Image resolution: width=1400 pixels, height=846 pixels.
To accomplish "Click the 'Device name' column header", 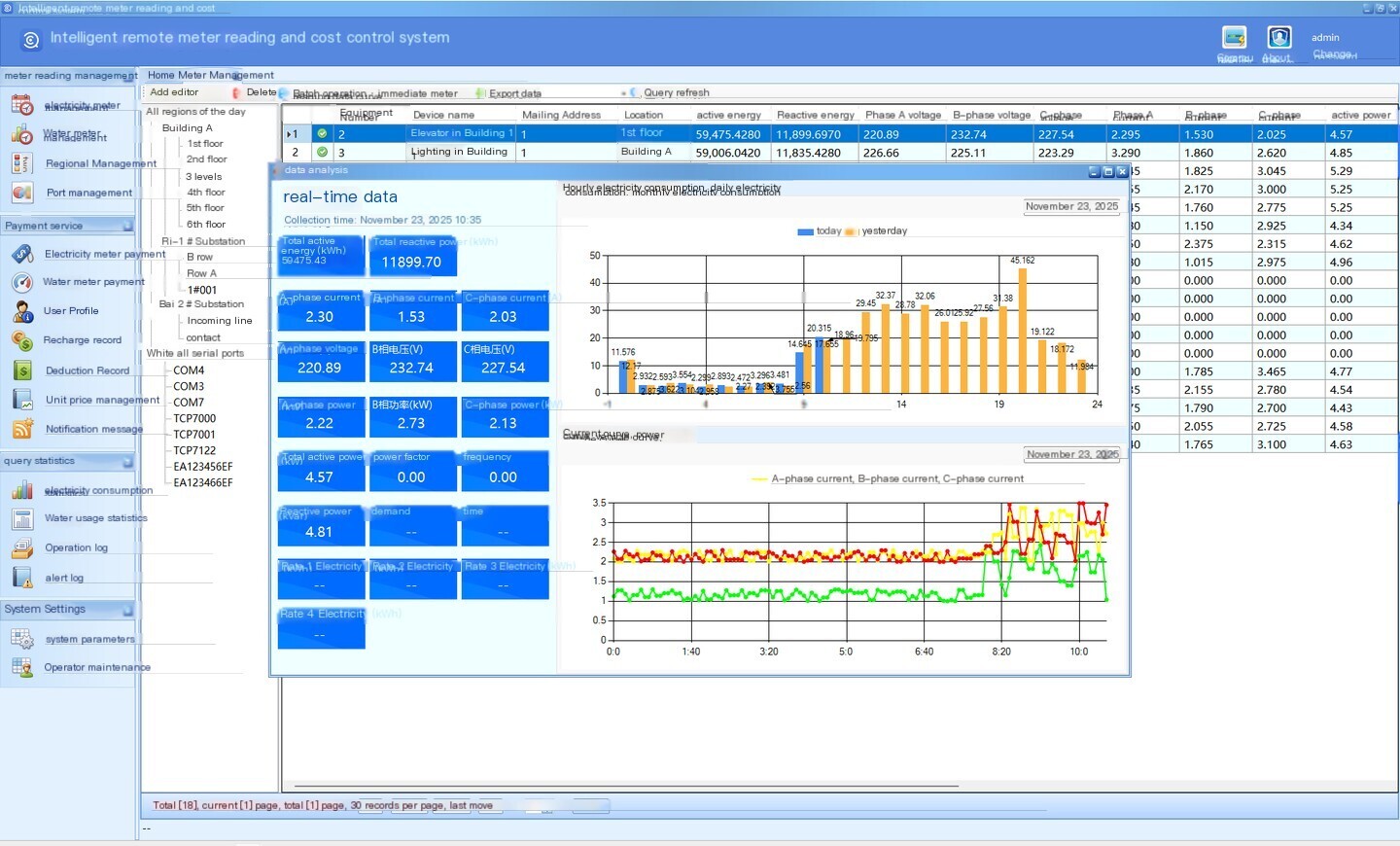I will pyautogui.click(x=443, y=115).
